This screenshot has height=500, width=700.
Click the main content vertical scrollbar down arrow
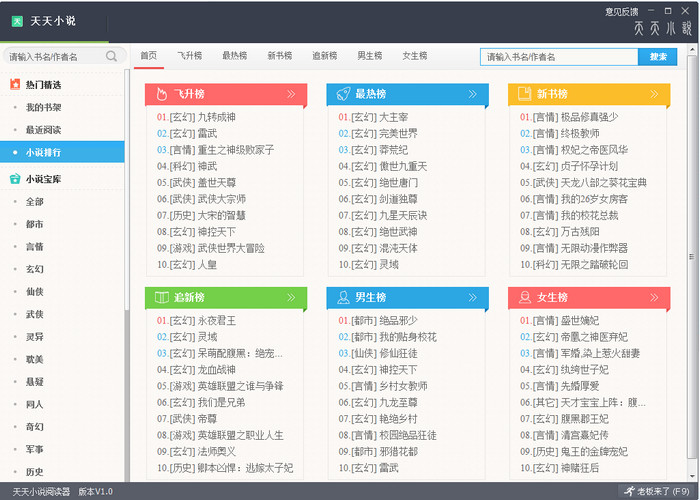pos(693,476)
